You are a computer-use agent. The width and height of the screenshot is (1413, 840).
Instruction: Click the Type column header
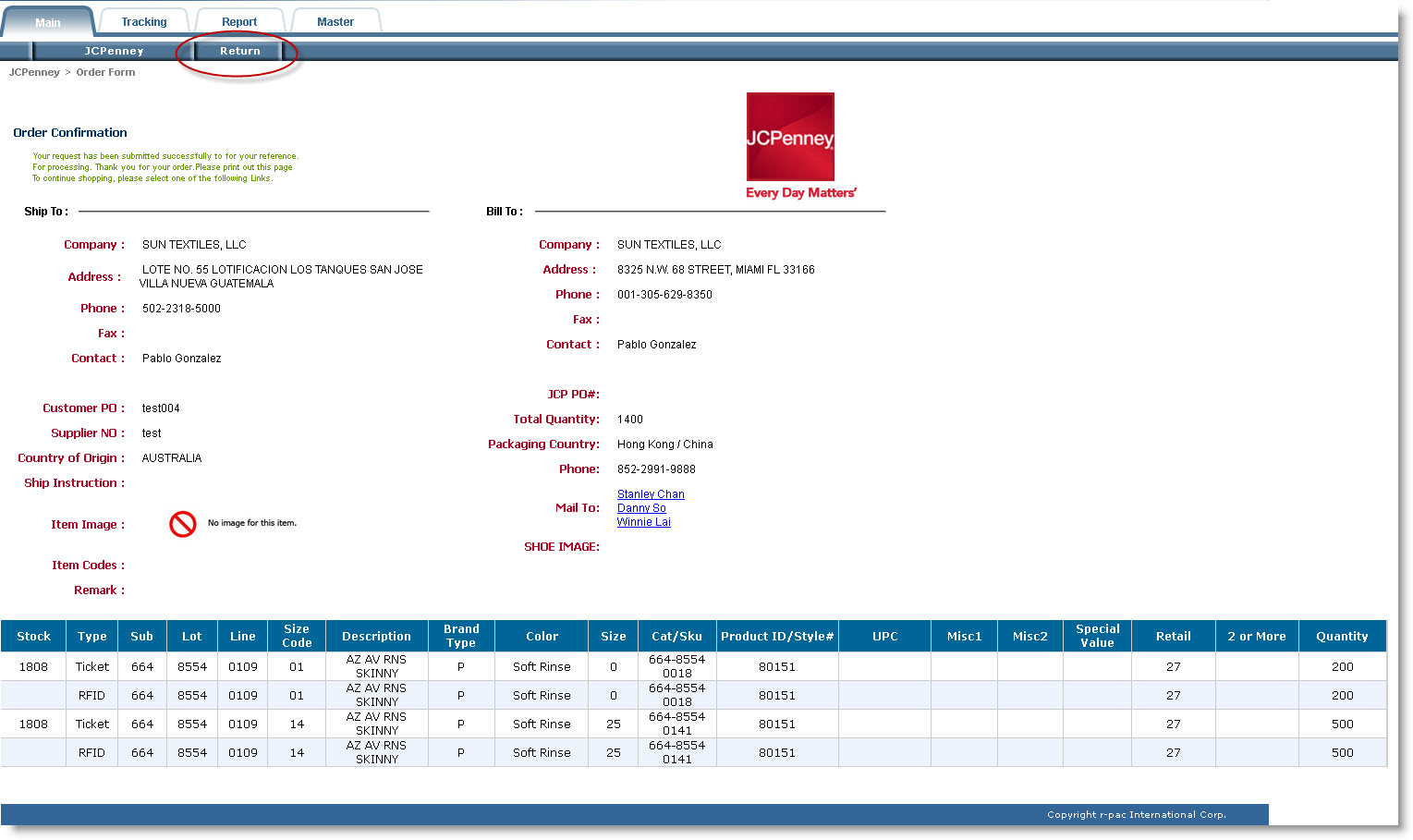pyautogui.click(x=92, y=636)
